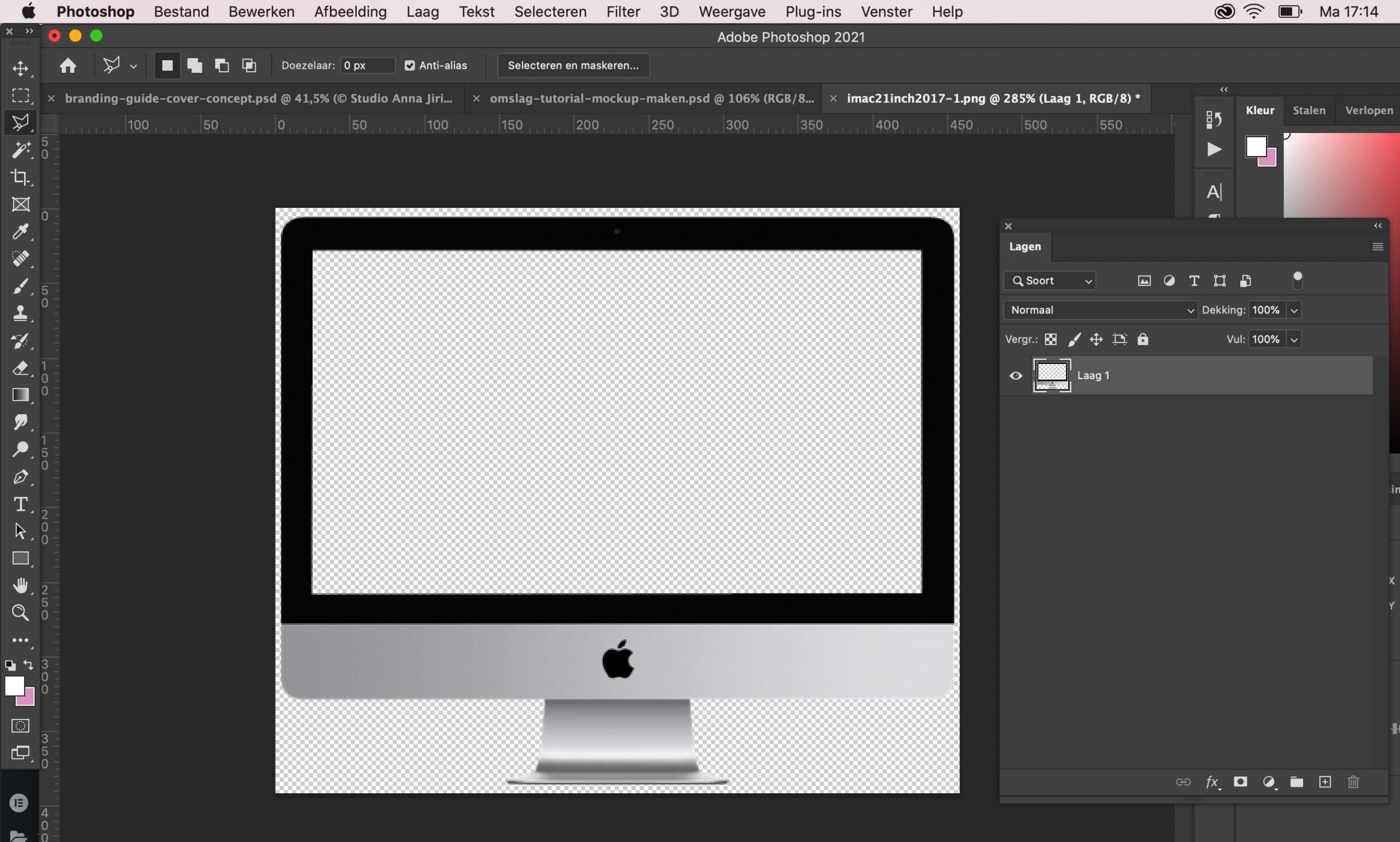Open the Lagen panel options menu
This screenshot has width=1400, height=842.
1378,247
